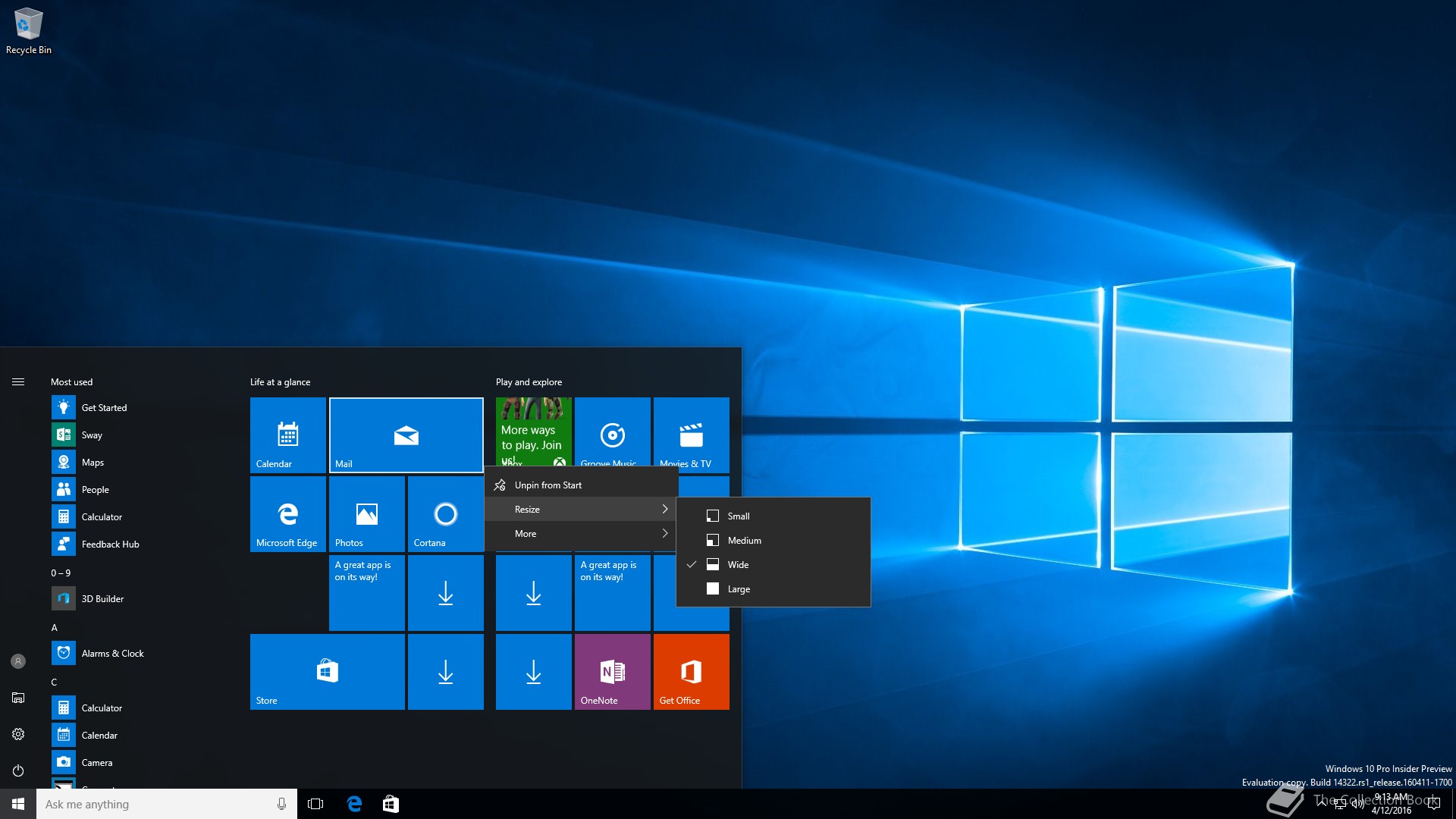Click the Start button on taskbar

18,804
